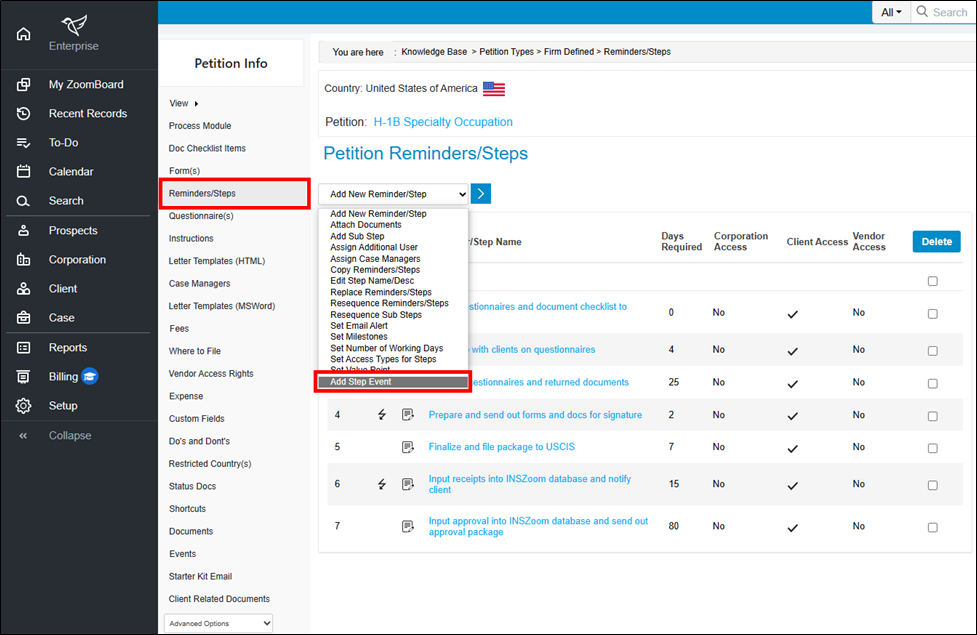Click in the Search input field

click(x=948, y=12)
